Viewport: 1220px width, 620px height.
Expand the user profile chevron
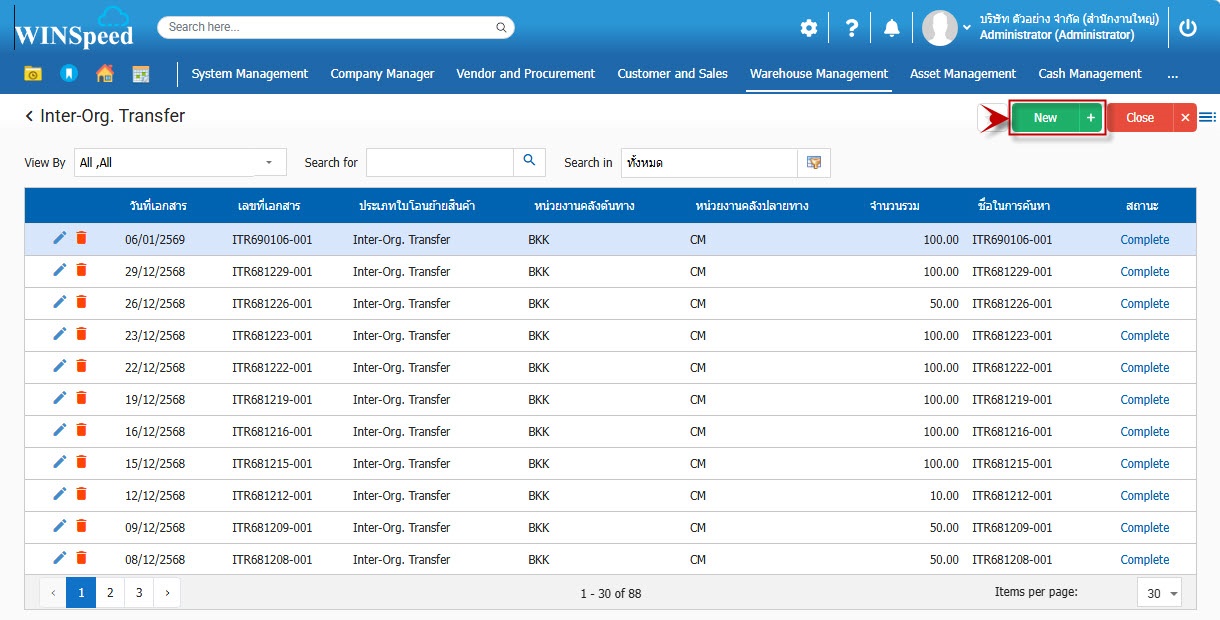(967, 28)
